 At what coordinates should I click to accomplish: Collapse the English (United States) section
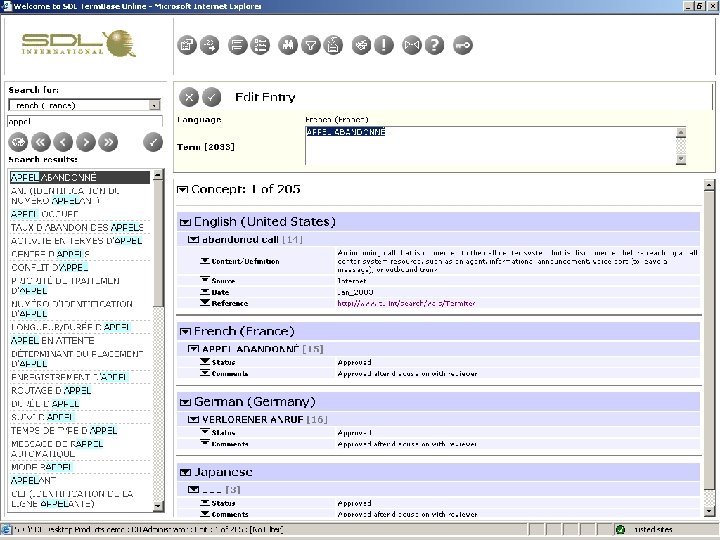click(184, 222)
